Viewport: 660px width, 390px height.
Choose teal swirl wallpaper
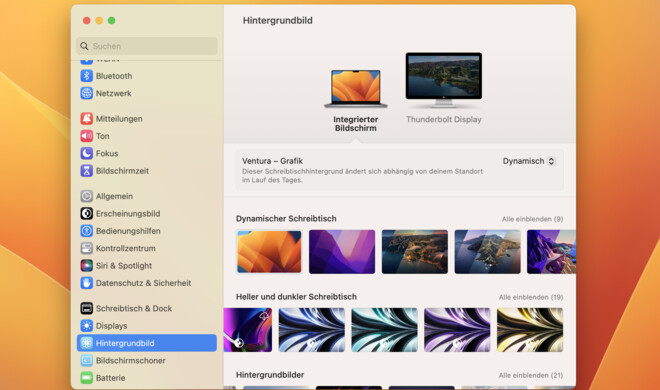coord(384,330)
